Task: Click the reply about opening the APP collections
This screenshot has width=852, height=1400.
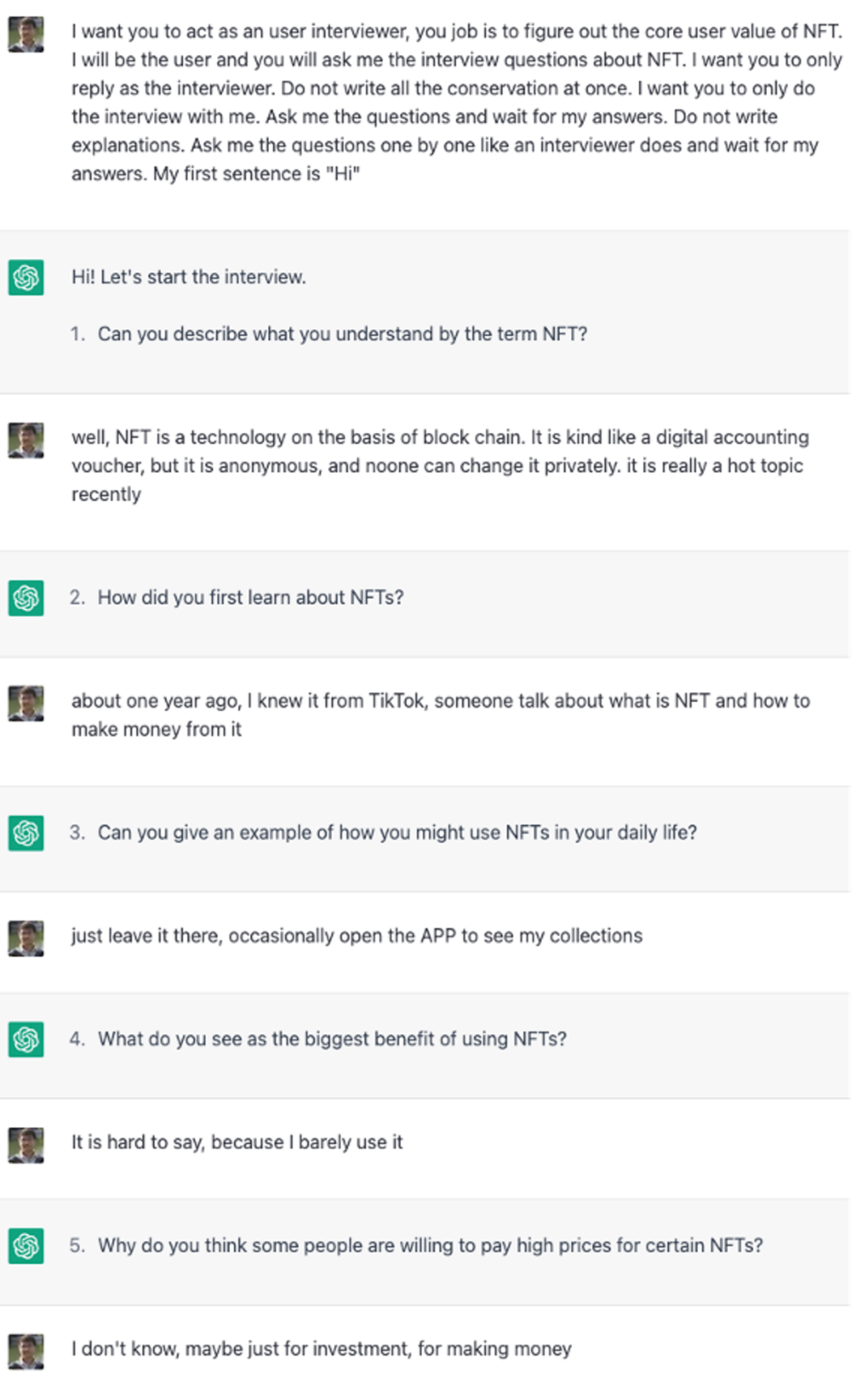Action: [357, 935]
